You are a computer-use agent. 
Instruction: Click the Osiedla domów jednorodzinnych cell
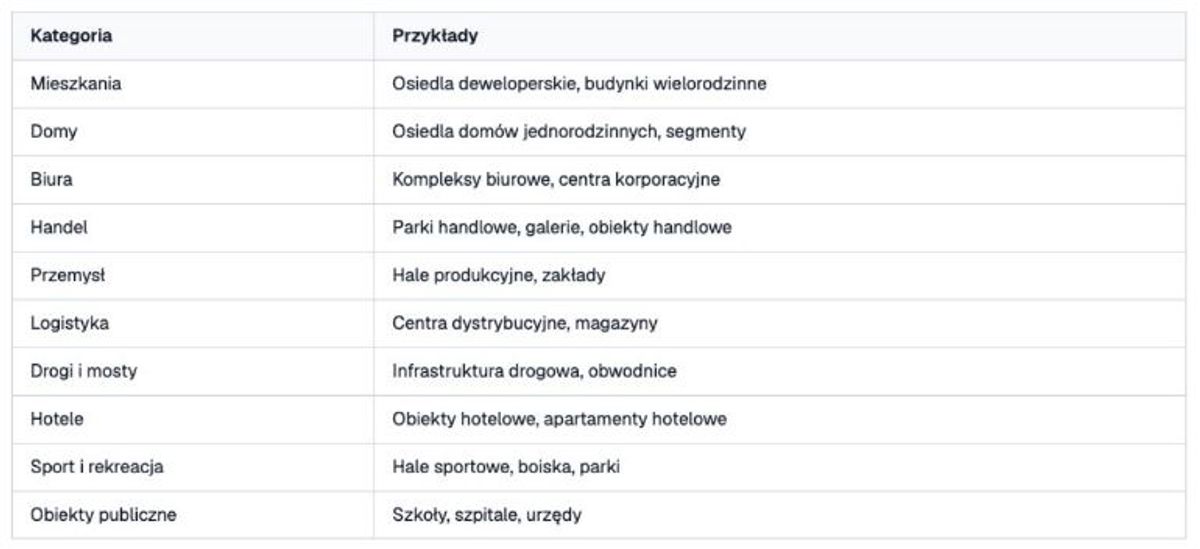pos(780,132)
